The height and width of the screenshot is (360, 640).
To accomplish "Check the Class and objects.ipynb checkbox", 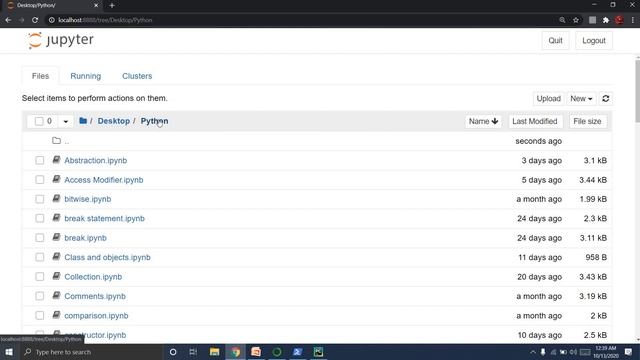I will point(40,257).
